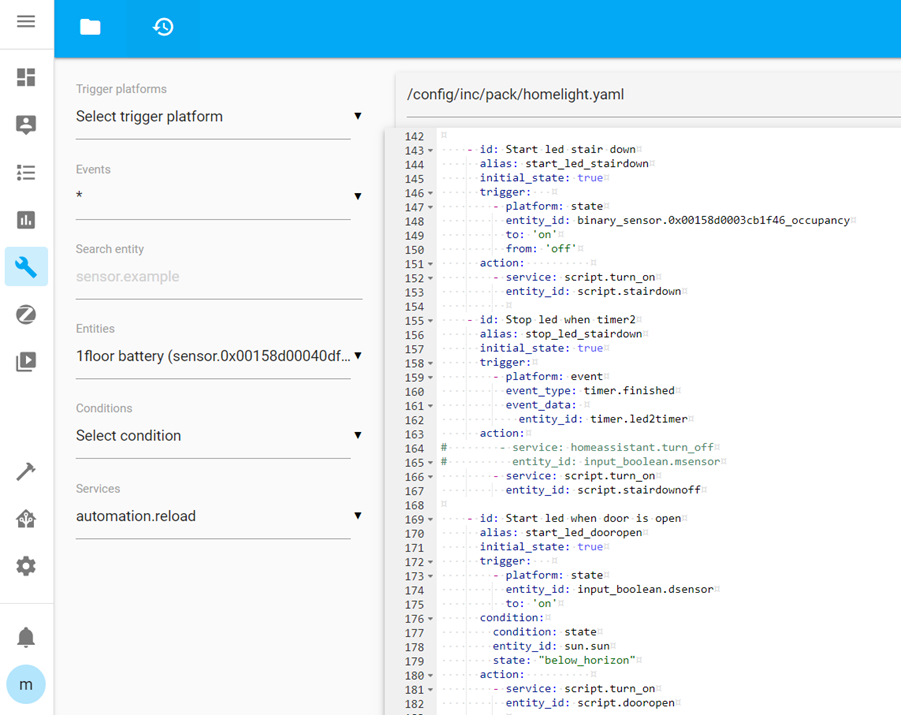Open the file browser folder icon
This screenshot has width=903, height=720.
90,27
